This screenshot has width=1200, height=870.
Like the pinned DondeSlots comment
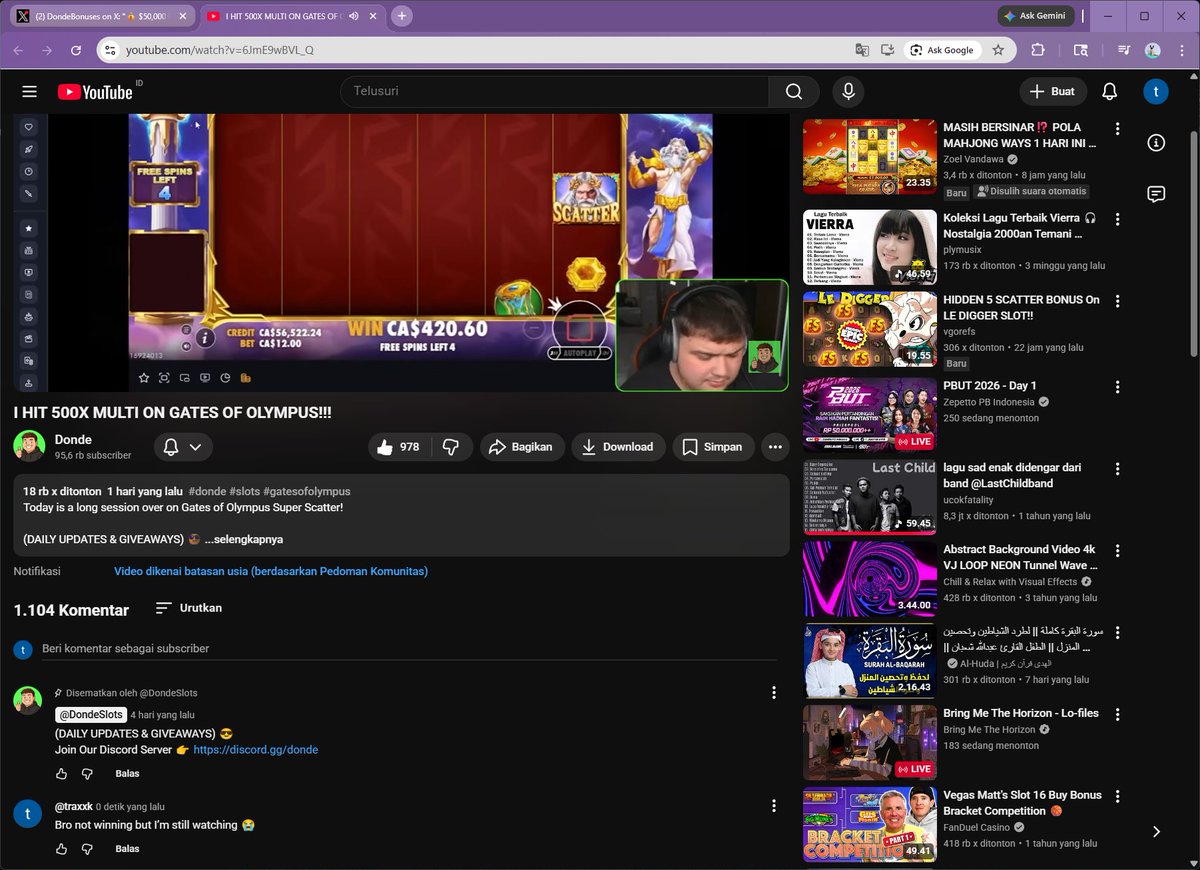point(62,774)
